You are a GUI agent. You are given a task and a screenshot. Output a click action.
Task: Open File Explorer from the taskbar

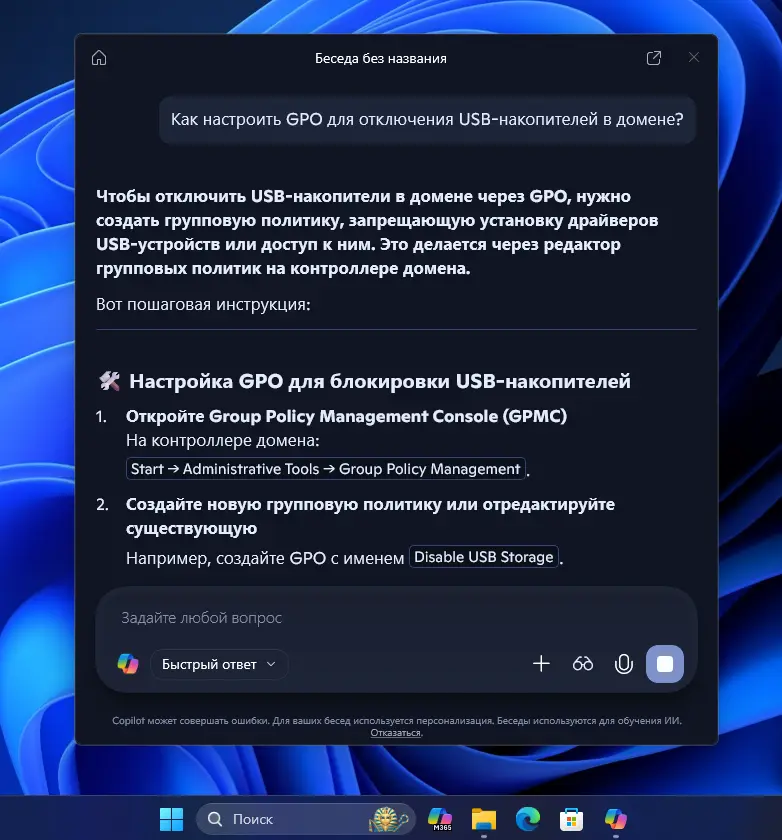tap(484, 820)
